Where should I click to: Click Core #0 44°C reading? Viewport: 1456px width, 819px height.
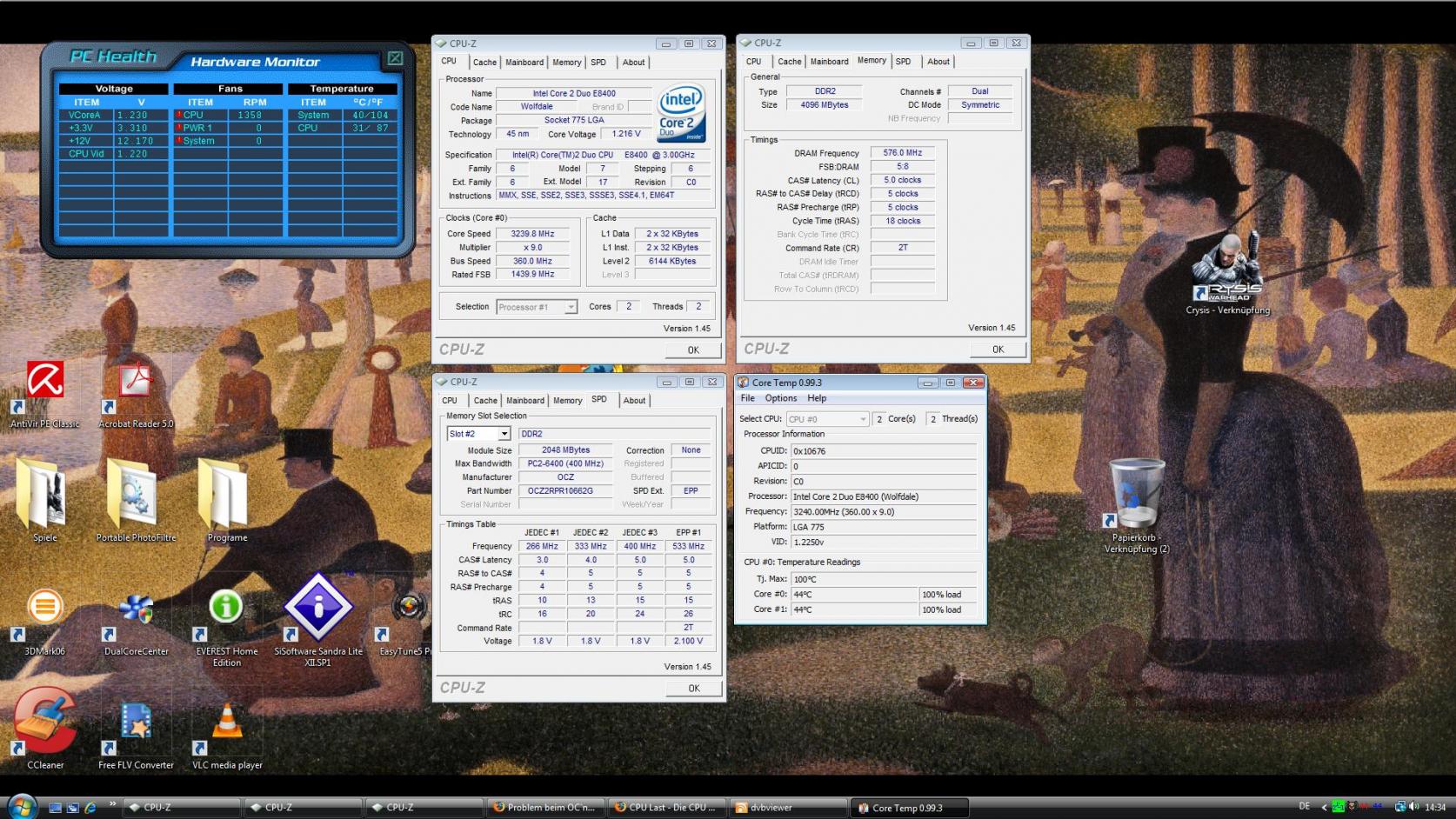tap(853, 595)
